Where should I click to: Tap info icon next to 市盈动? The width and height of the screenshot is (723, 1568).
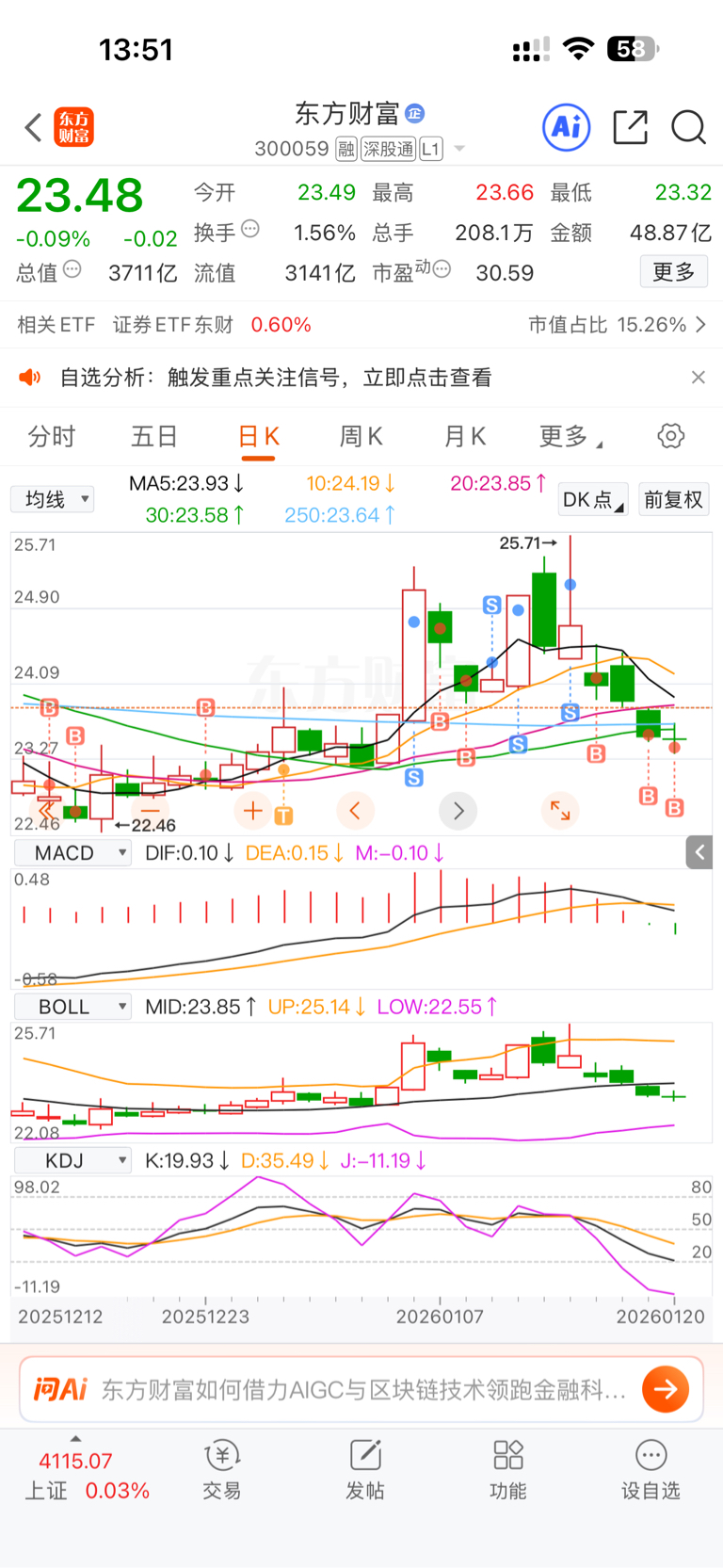(x=442, y=269)
